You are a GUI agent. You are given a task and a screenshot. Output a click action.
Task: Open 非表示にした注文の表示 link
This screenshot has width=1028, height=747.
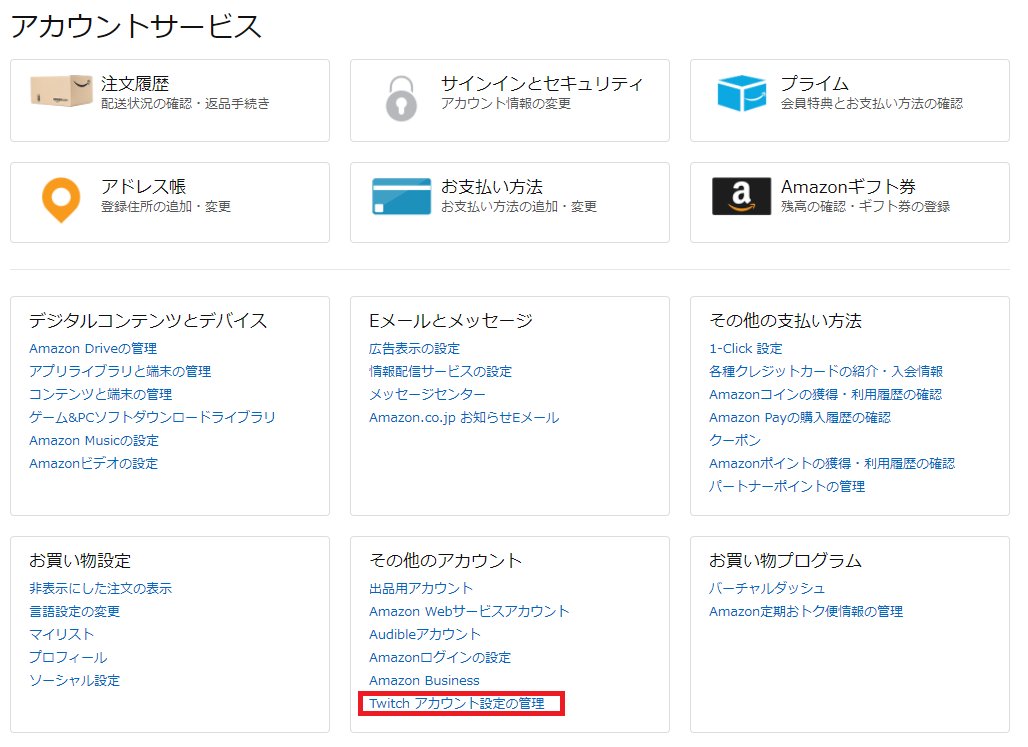tap(100, 588)
